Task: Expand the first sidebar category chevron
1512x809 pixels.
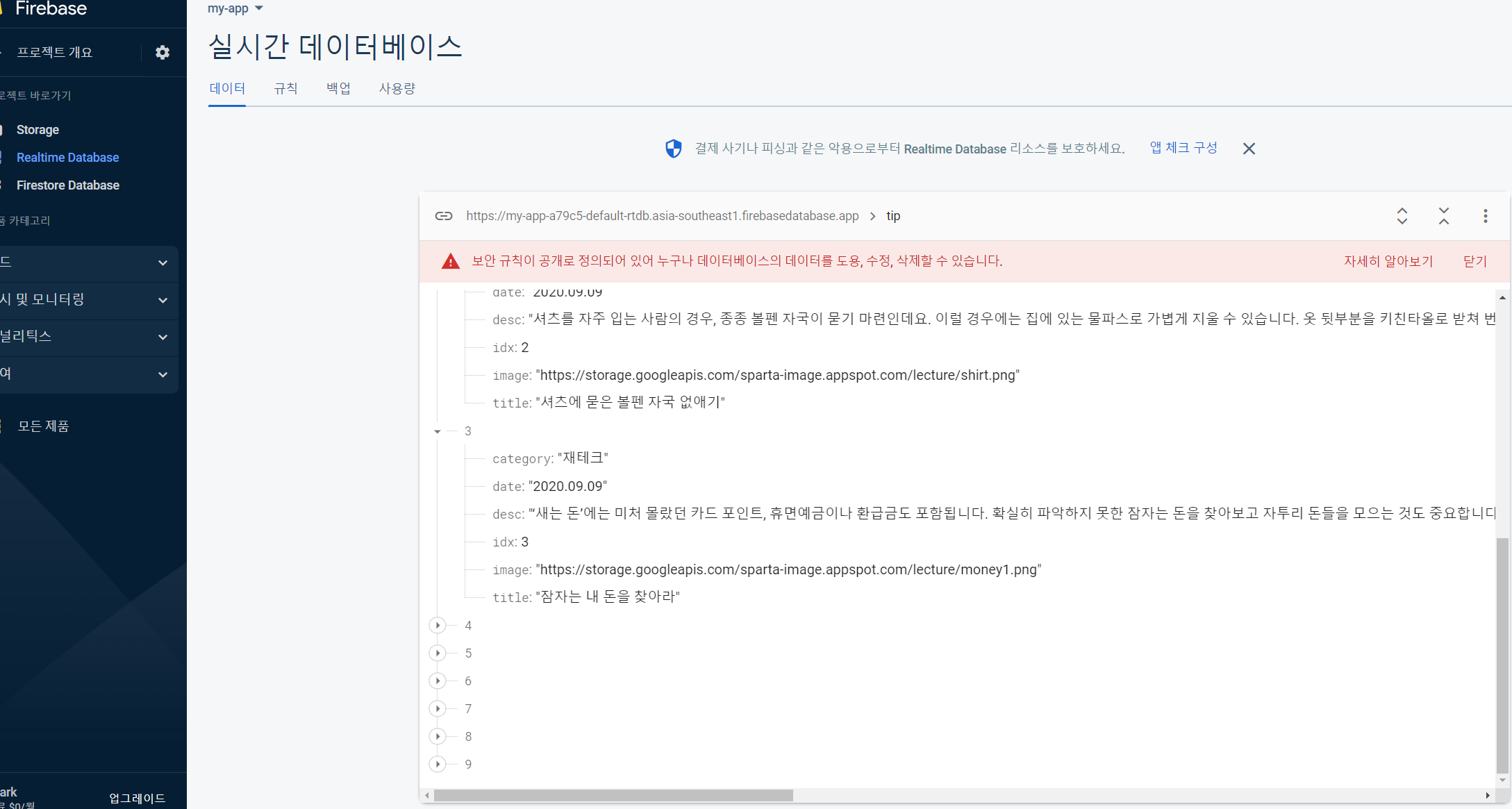Action: [x=163, y=263]
